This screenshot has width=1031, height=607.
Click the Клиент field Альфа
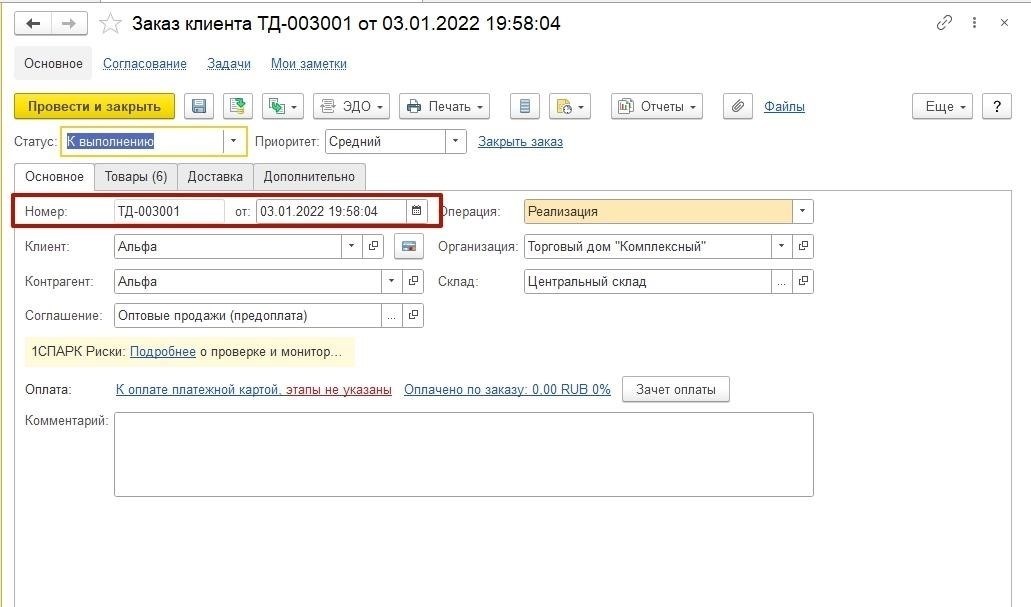(228, 247)
